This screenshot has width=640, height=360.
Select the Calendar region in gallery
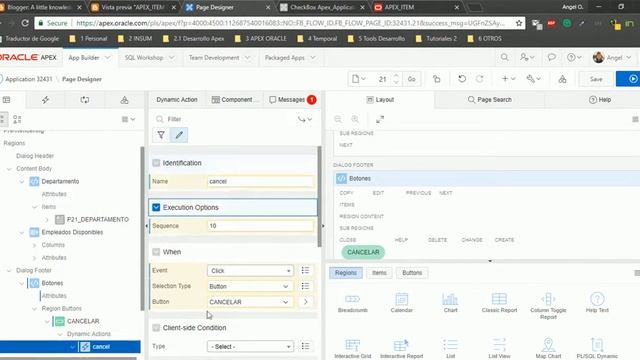pyautogui.click(x=402, y=302)
